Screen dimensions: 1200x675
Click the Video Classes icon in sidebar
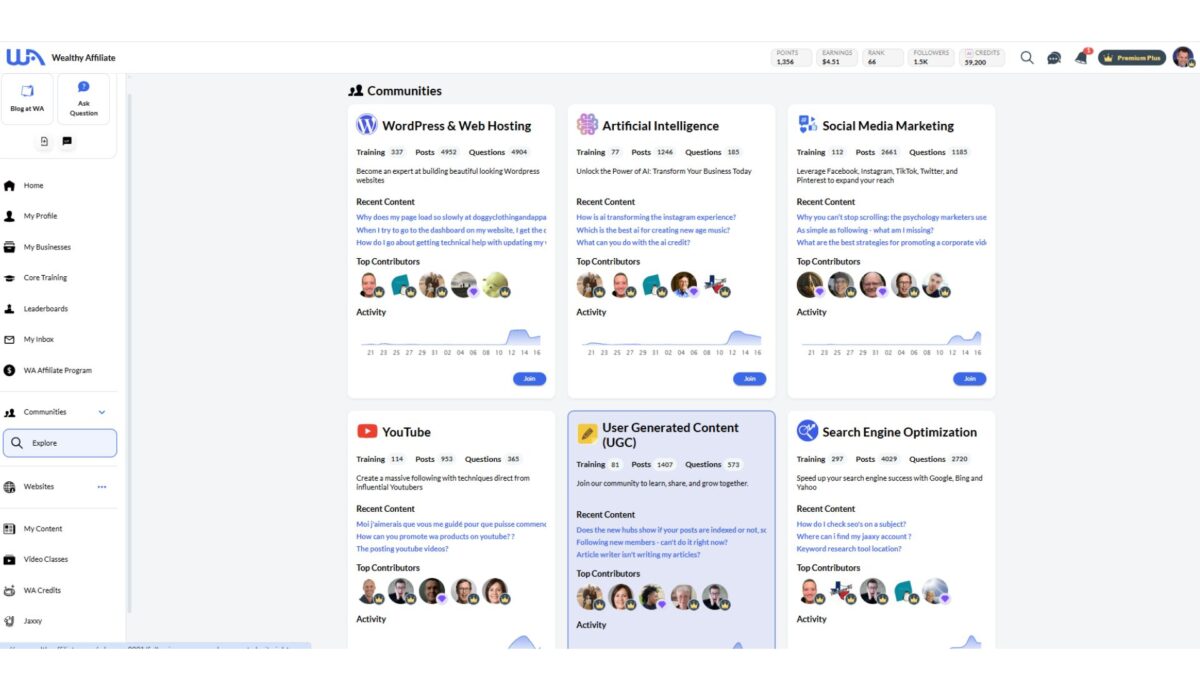pos(10,560)
